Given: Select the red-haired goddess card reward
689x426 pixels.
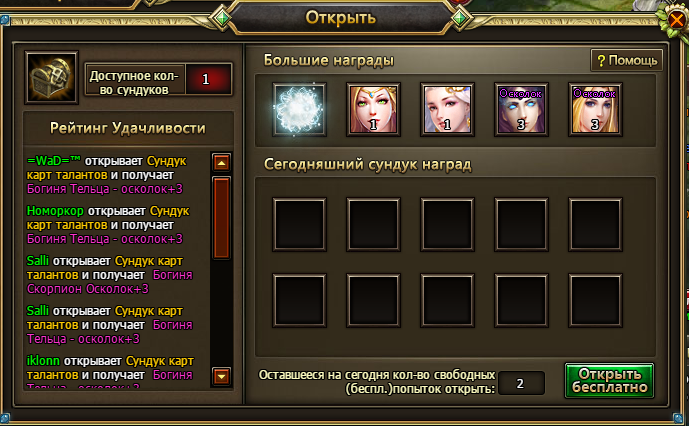Looking at the screenshot, I should tap(373, 109).
